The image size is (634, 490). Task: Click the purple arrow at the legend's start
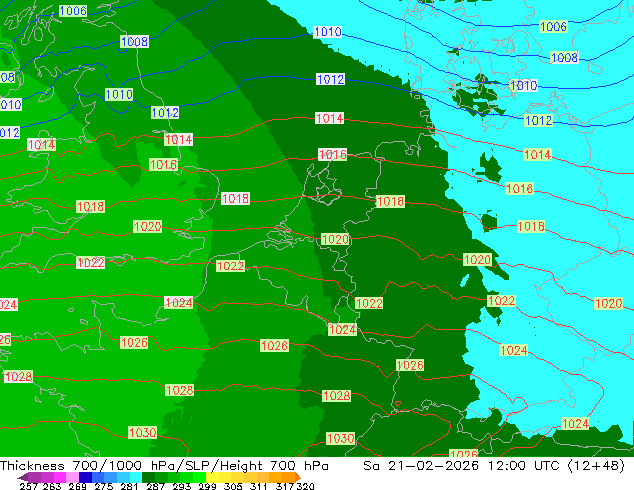coord(23,477)
